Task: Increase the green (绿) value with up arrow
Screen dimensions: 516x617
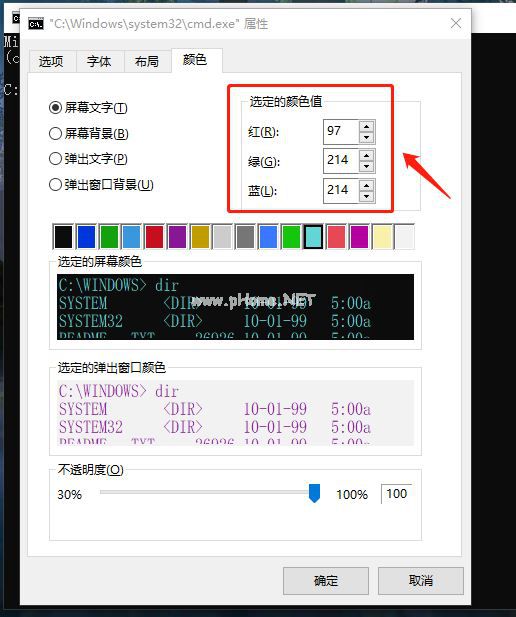Action: pos(366,155)
